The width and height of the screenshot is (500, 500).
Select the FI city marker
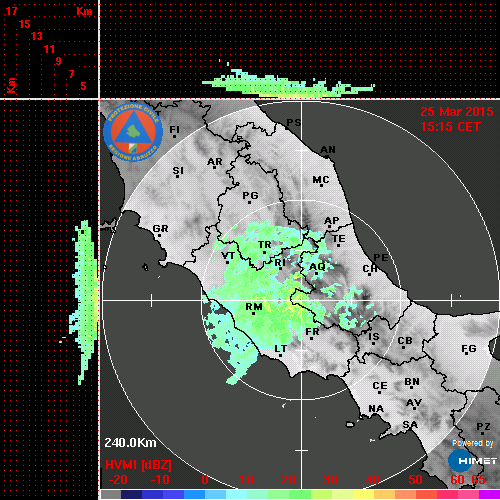174,136
